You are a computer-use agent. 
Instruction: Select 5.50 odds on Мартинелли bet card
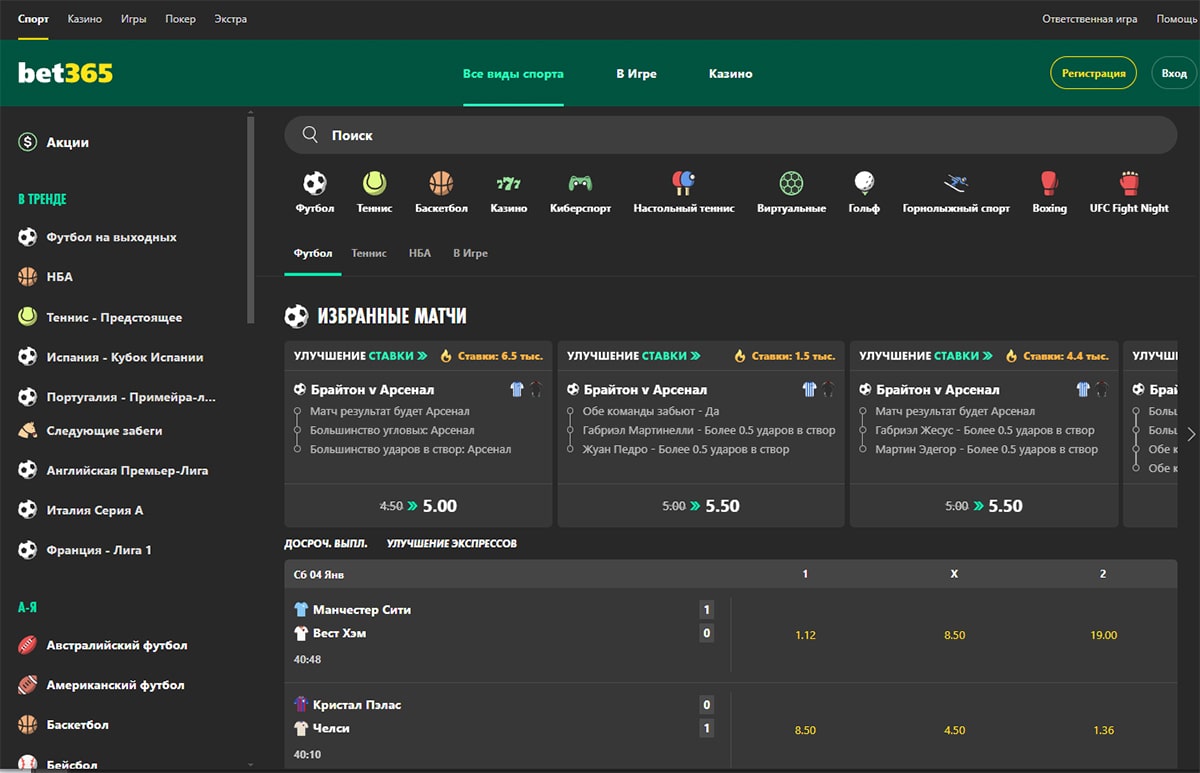click(x=701, y=506)
